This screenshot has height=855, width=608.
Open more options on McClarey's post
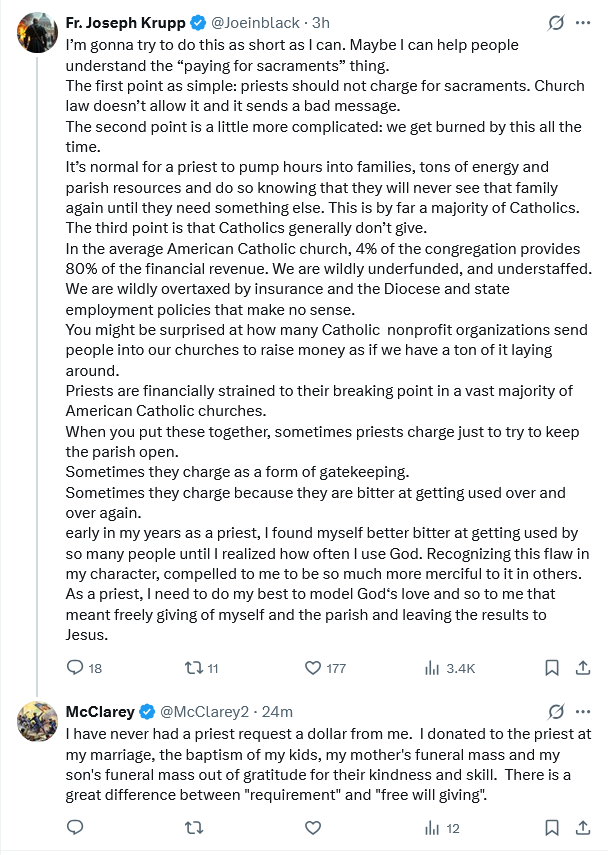click(x=585, y=712)
